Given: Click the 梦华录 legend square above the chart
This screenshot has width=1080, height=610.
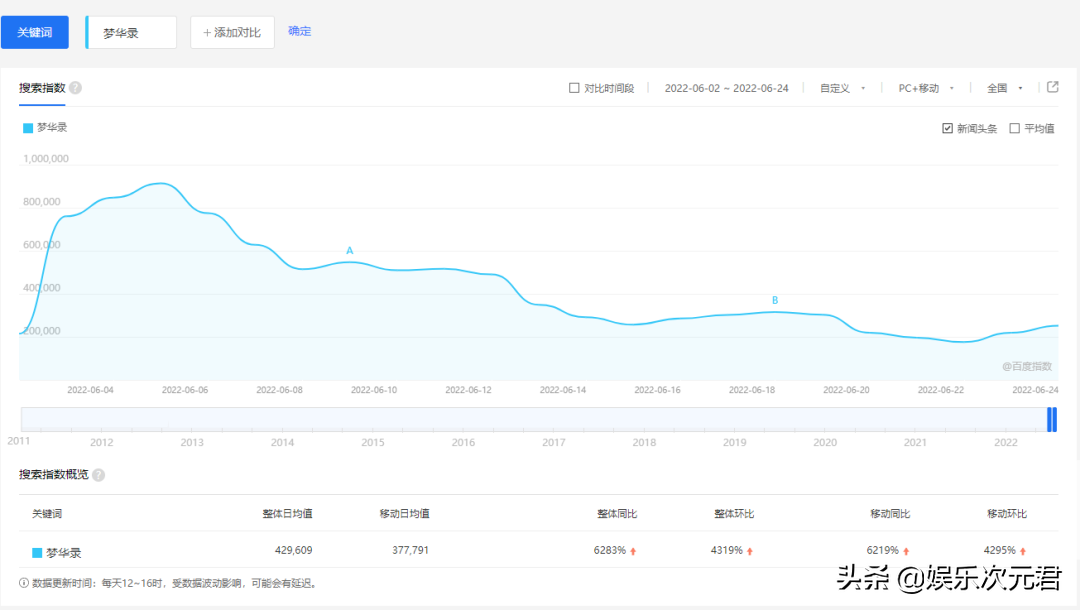Looking at the screenshot, I should (28, 128).
